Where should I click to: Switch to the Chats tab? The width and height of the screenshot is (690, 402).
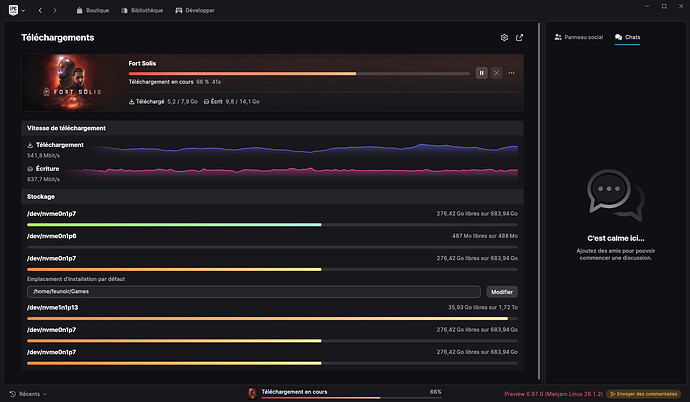(628, 37)
